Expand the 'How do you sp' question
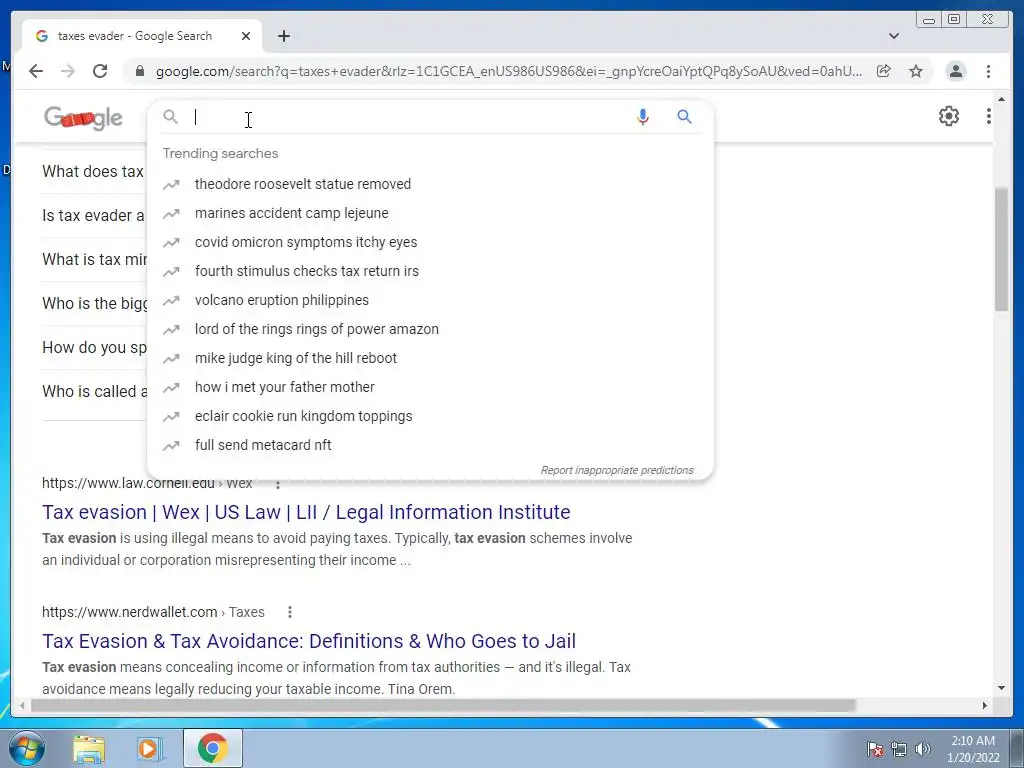Screen dimensions: 1024x768 tap(95, 347)
